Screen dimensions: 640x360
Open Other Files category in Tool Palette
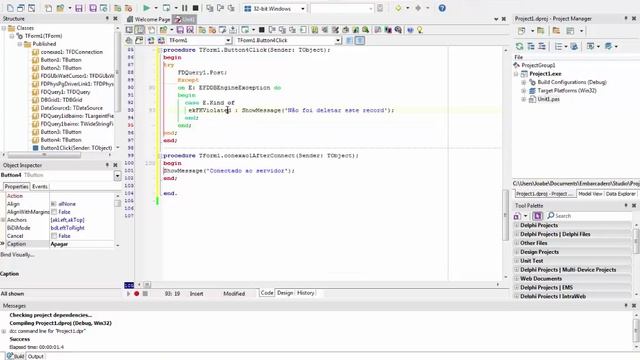click(573, 243)
